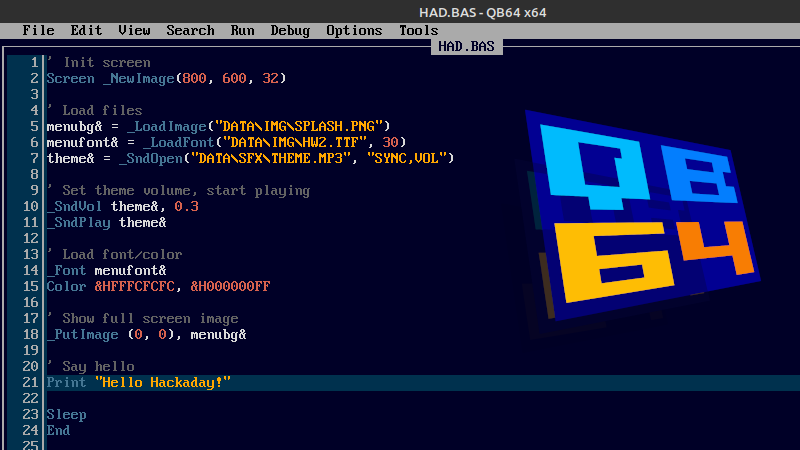Click the _SndVol theme& line
This screenshot has width=800, height=450.
pos(122,206)
